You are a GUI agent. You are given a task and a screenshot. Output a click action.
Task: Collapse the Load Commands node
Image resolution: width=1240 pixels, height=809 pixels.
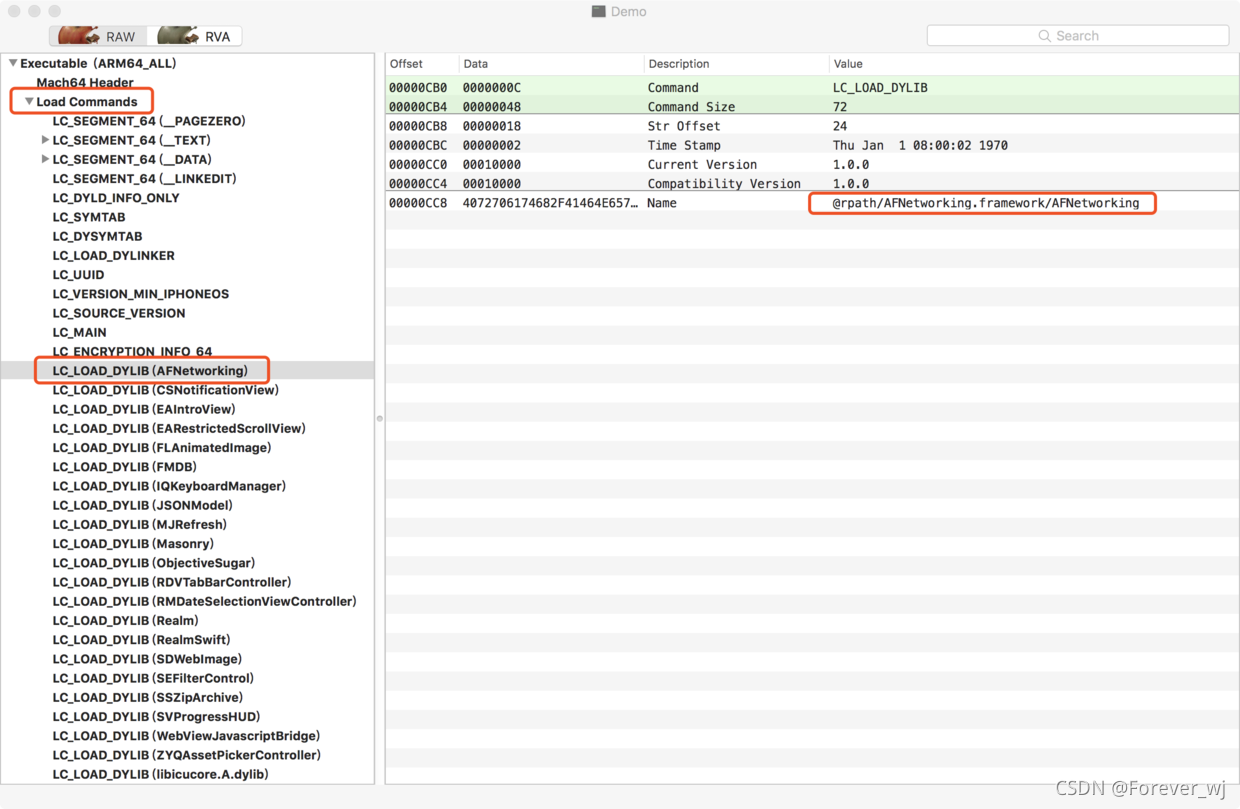click(x=29, y=102)
